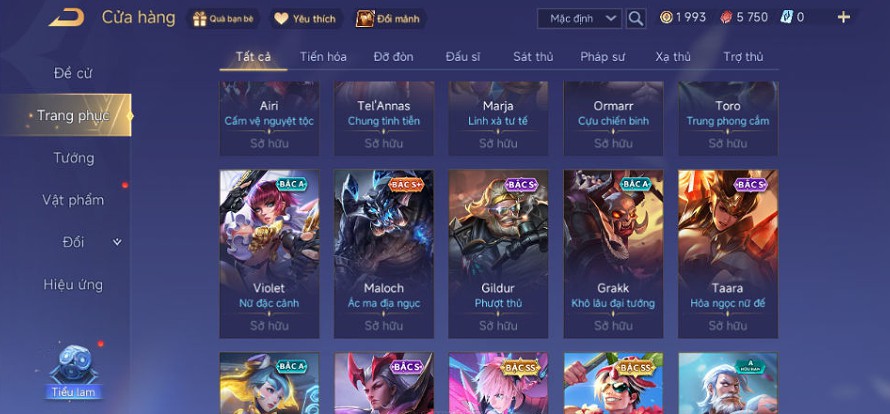Select the Tiến hóa tab
Image resolution: width=890 pixels, height=414 pixels.
click(323, 57)
